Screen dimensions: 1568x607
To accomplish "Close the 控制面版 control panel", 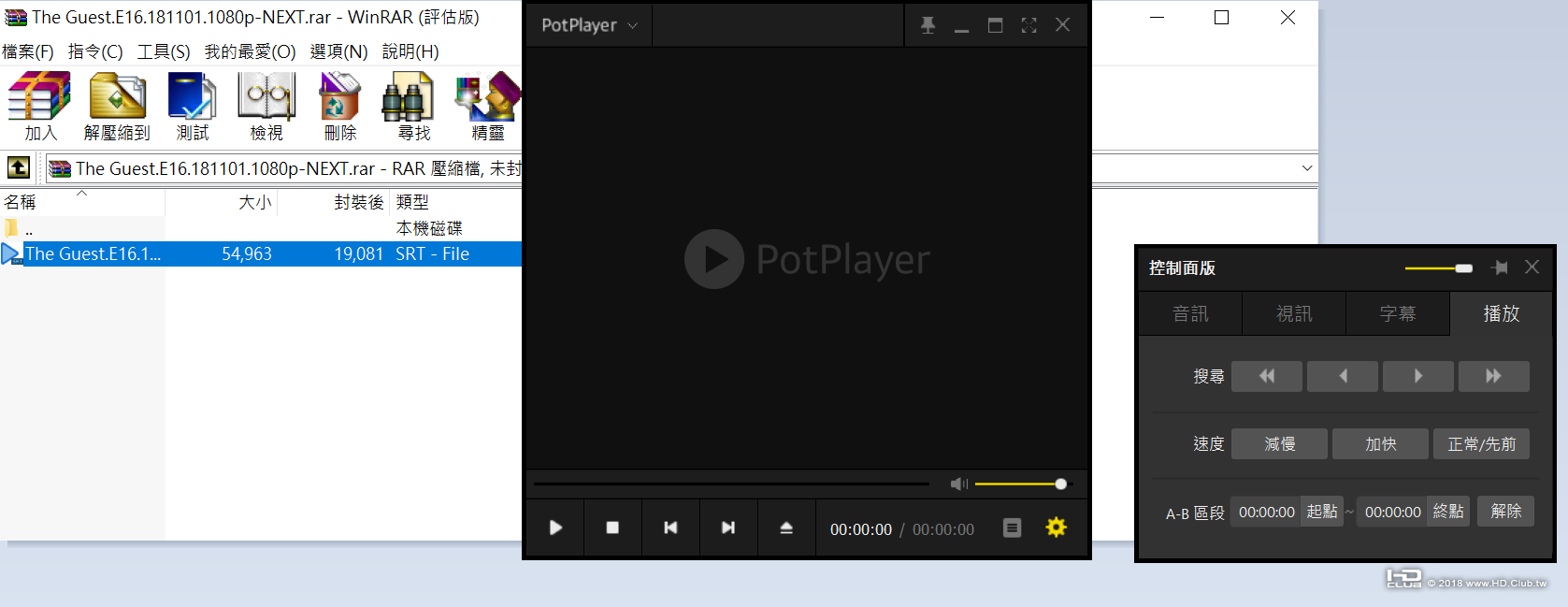I will point(1532,267).
